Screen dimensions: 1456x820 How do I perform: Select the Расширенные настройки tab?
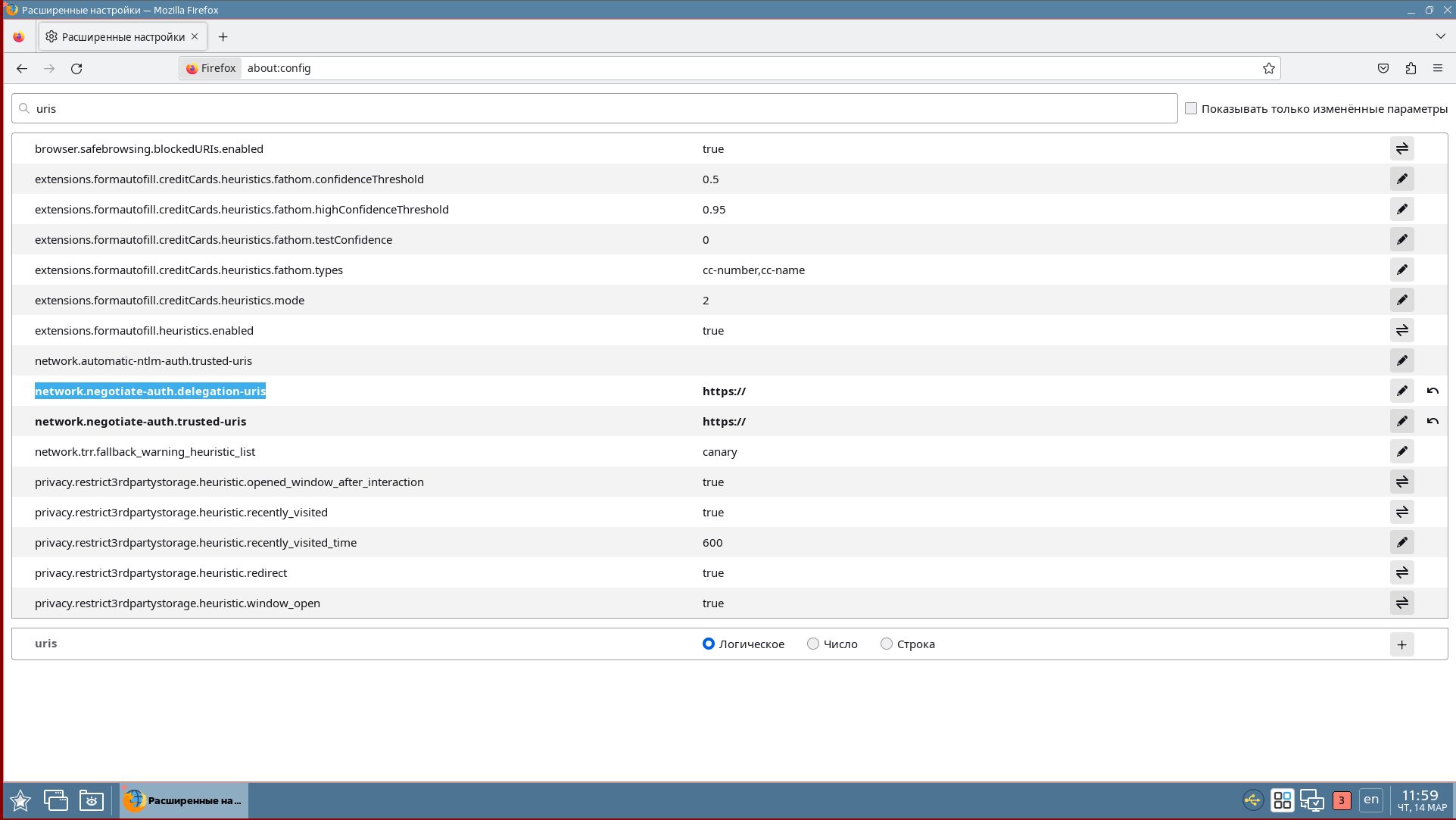123,36
